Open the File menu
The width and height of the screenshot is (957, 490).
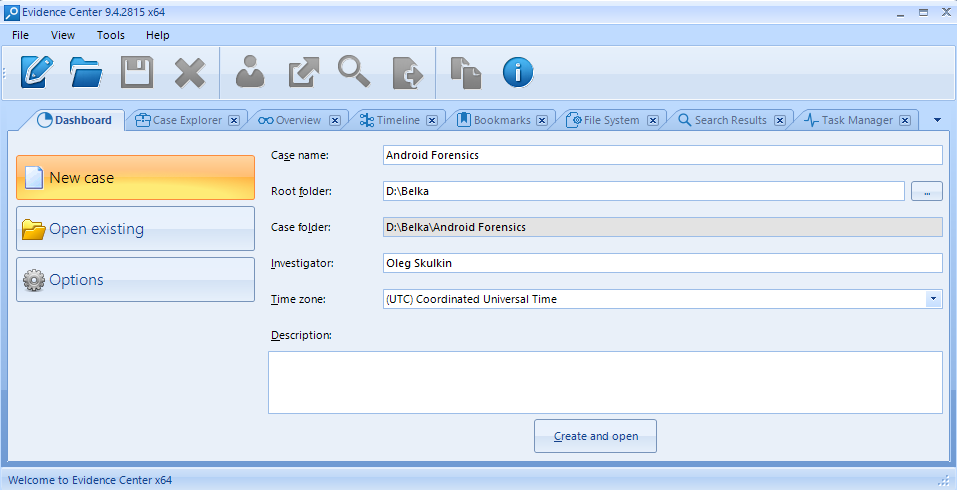click(20, 35)
